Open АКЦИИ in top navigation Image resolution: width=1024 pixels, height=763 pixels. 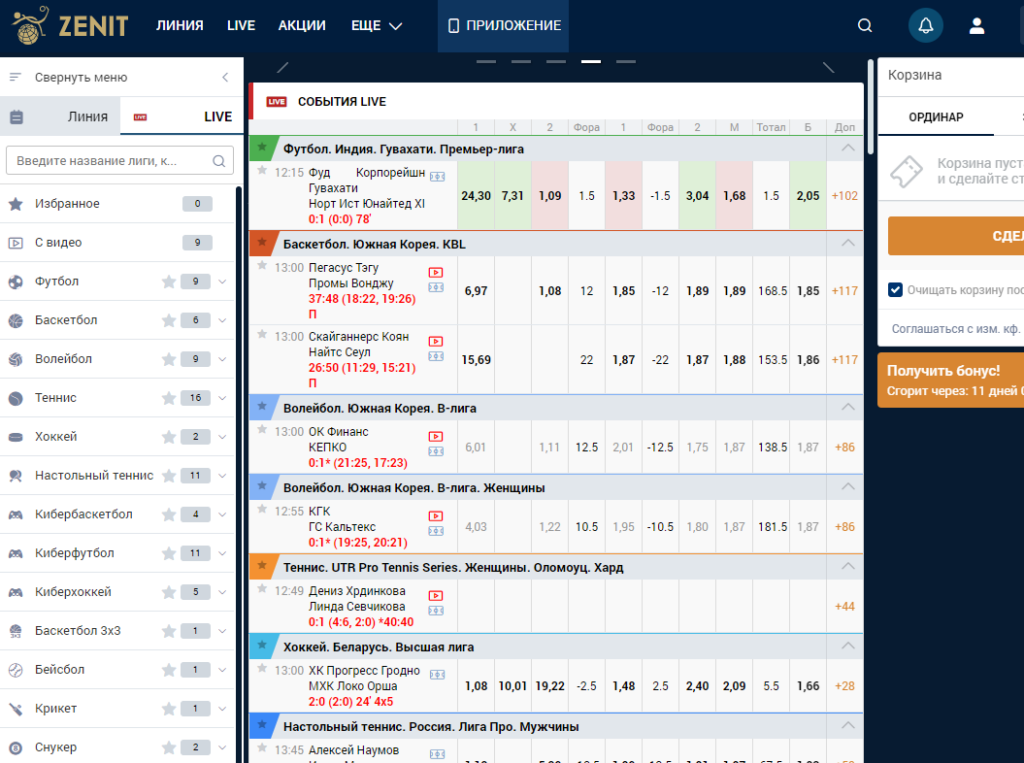click(302, 25)
